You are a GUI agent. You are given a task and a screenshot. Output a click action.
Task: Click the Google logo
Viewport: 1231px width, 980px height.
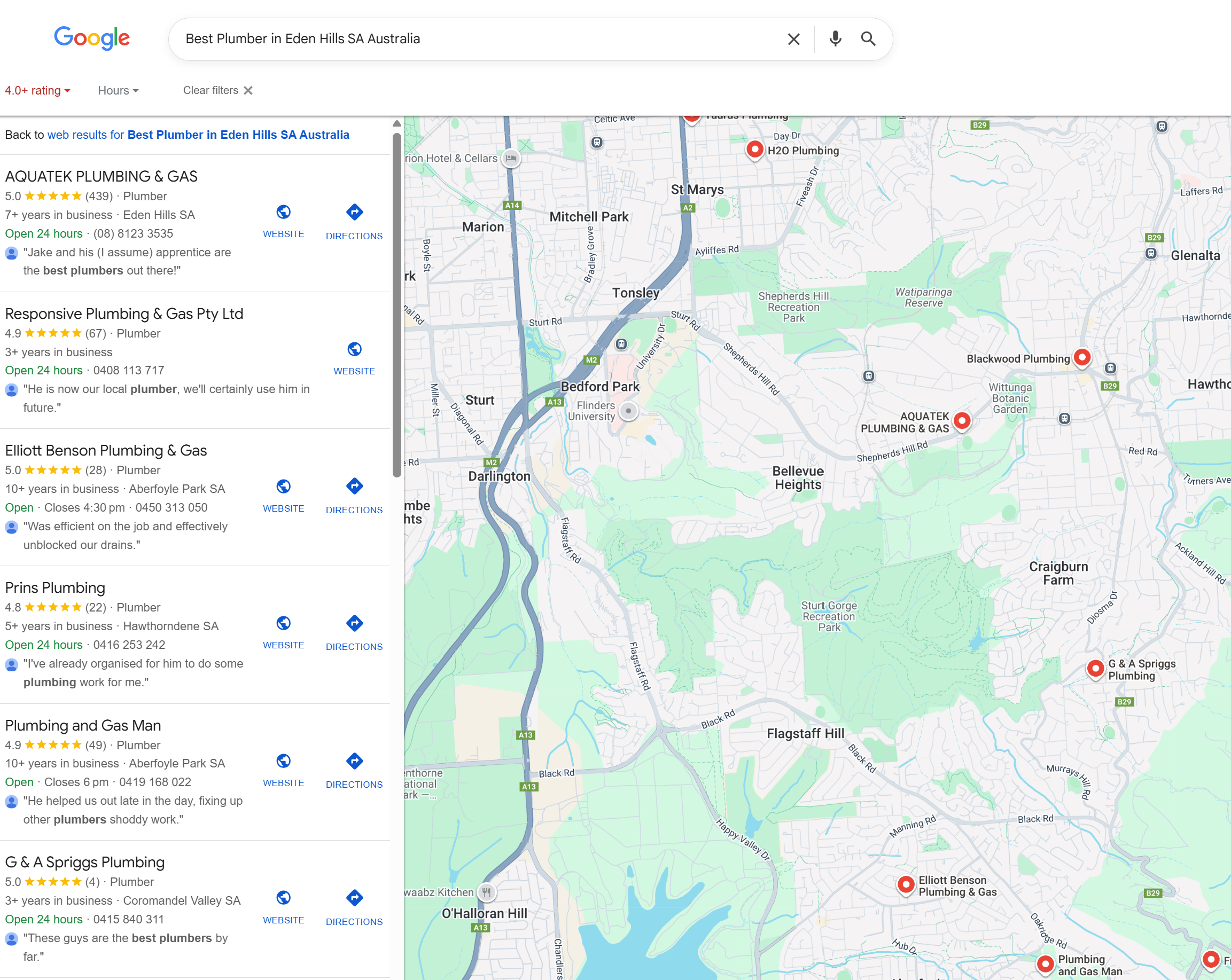92,38
